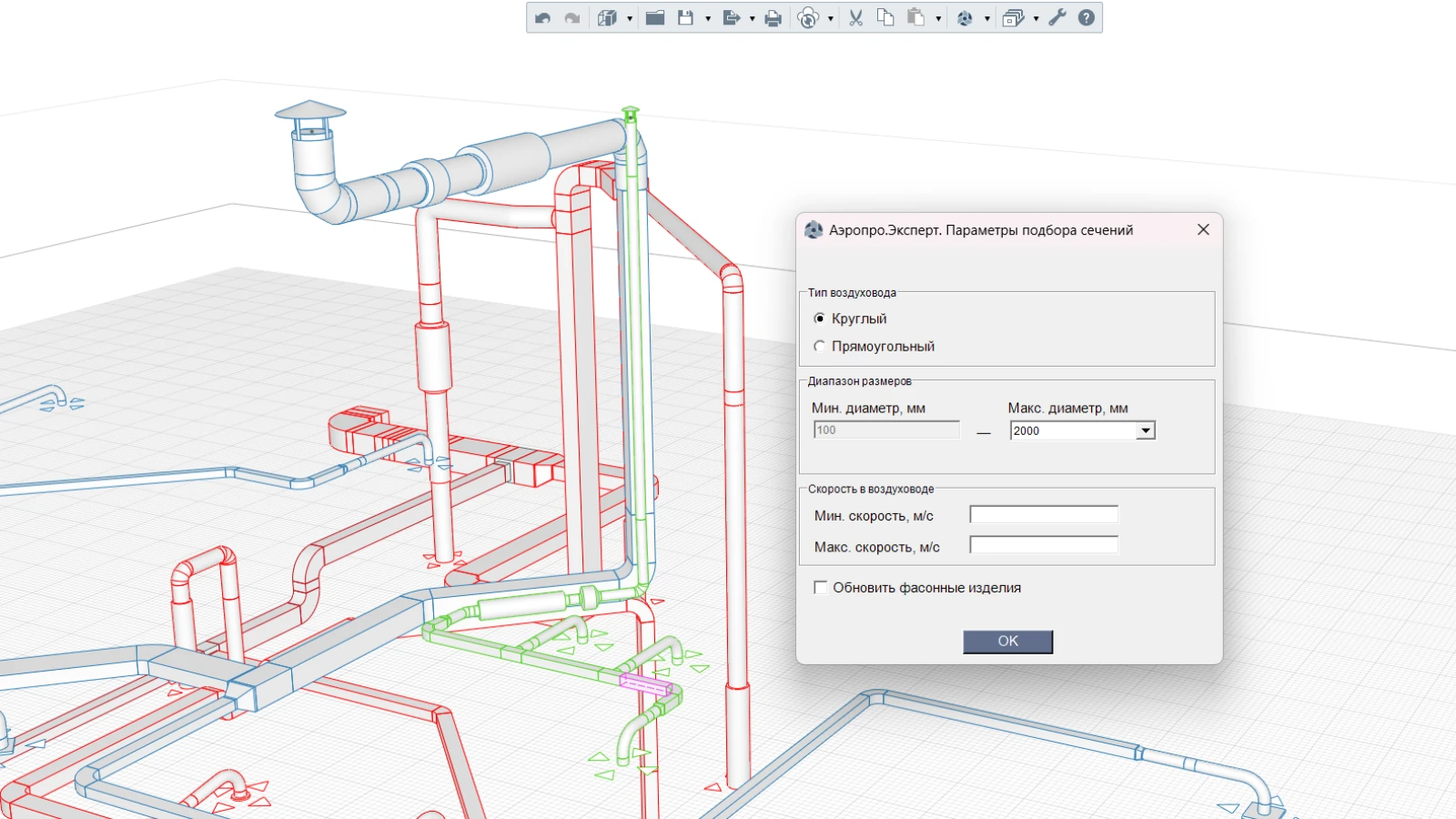Enable the Обновить фасонные изделия checkbox
This screenshot has width=1456, height=819.
(x=821, y=588)
